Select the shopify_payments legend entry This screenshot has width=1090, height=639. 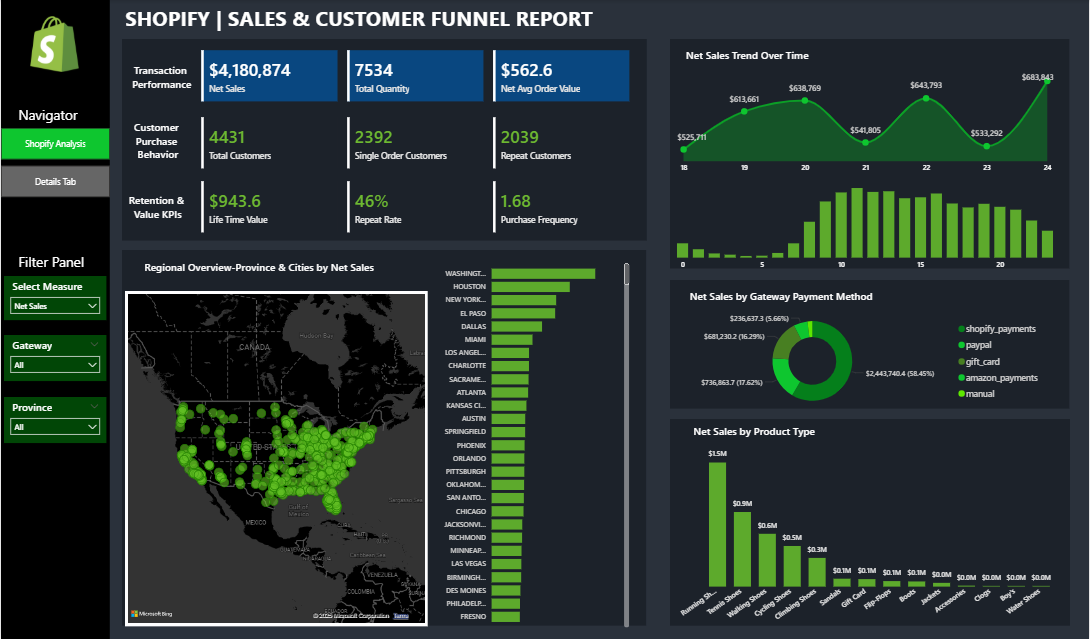pos(997,329)
